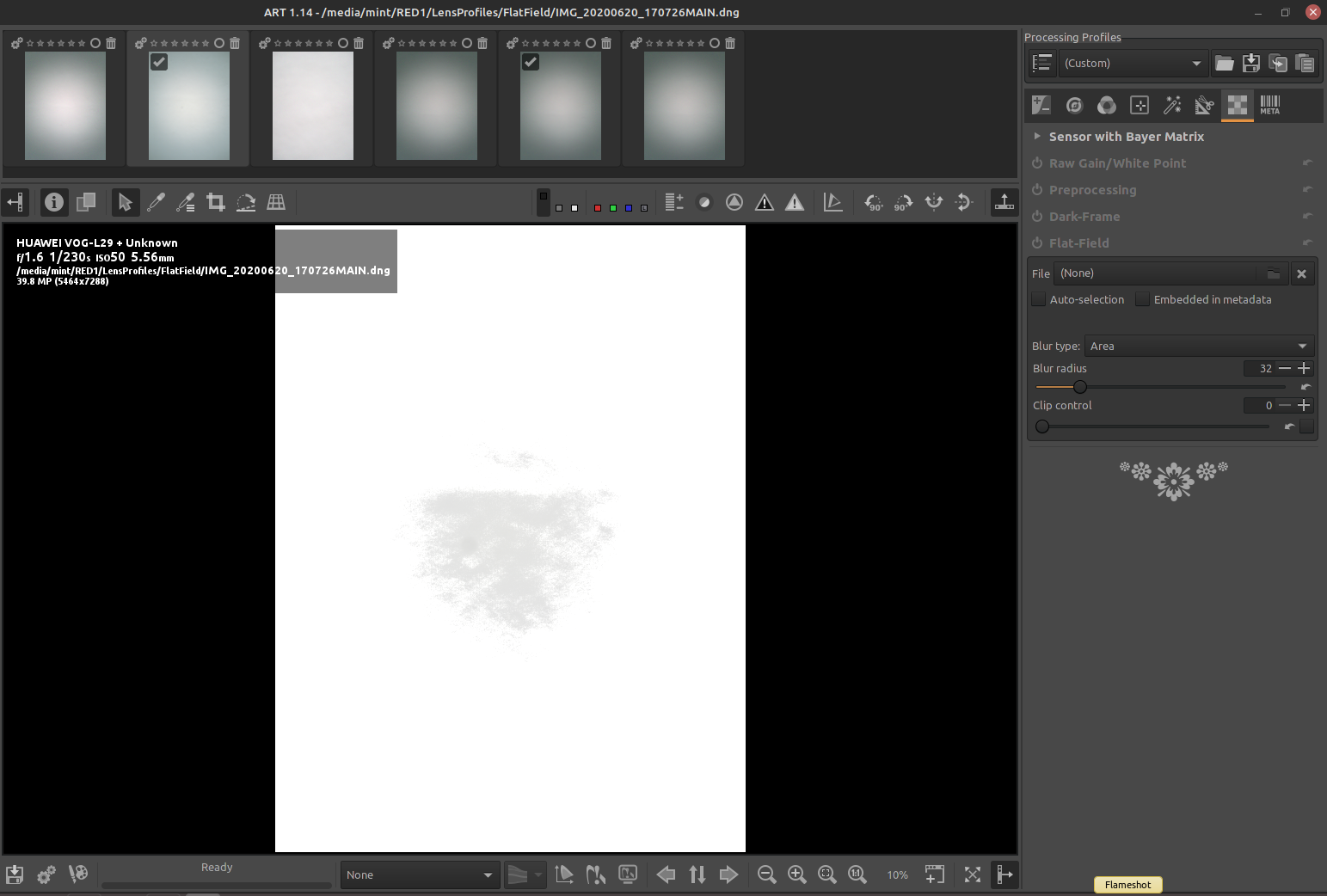Expand Sensor with Bayer Matrix section
Image resolution: width=1327 pixels, height=896 pixels.
click(1037, 137)
